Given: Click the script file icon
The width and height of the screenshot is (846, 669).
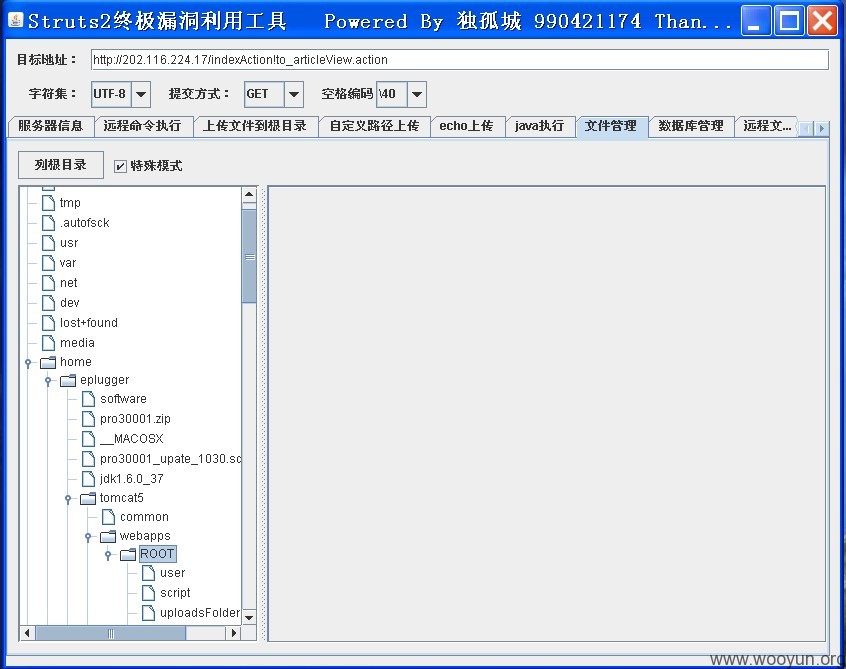Looking at the screenshot, I should [x=148, y=593].
